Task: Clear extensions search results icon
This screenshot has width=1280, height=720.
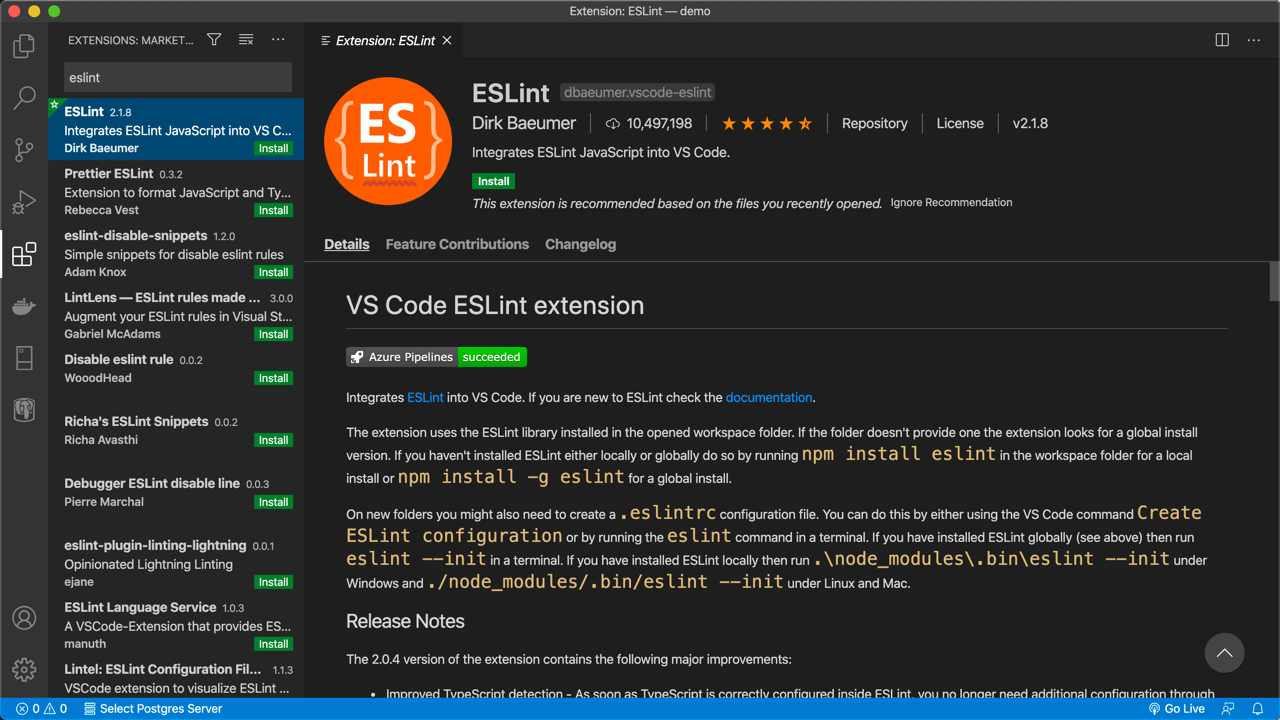Action: pyautogui.click(x=246, y=40)
